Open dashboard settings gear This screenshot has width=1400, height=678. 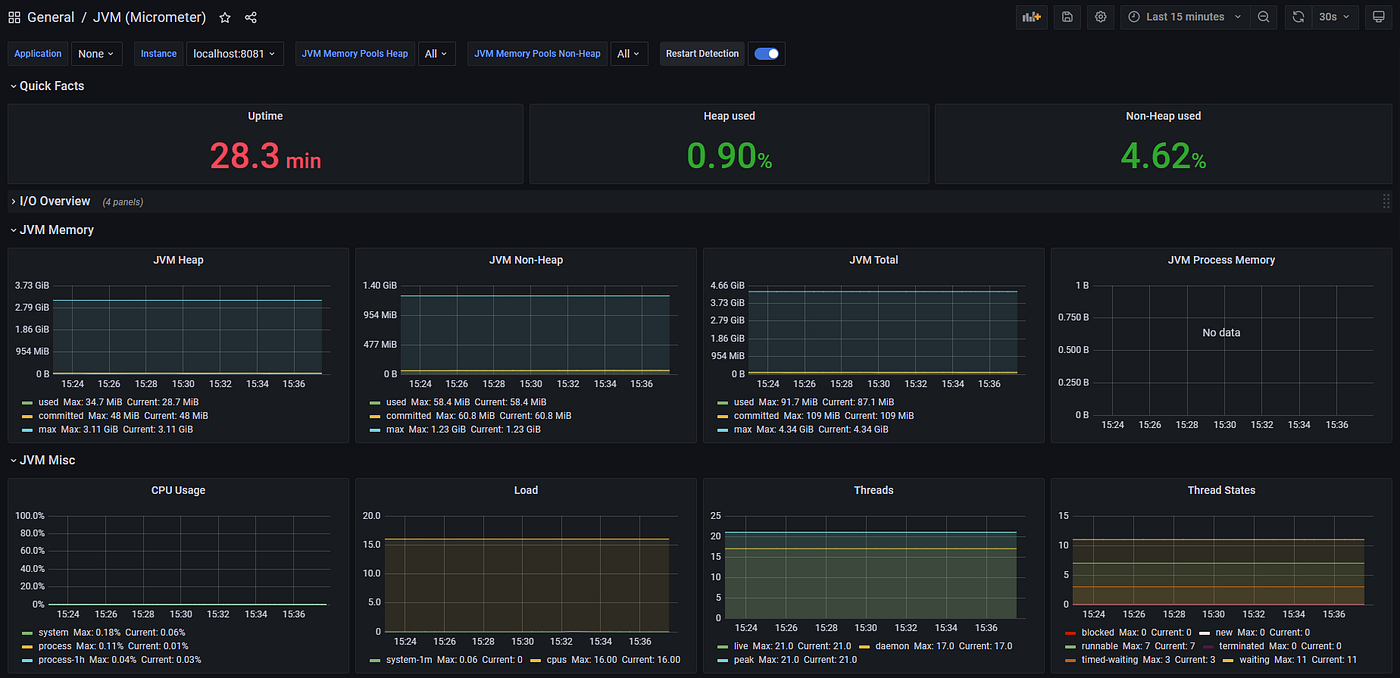coord(1100,17)
